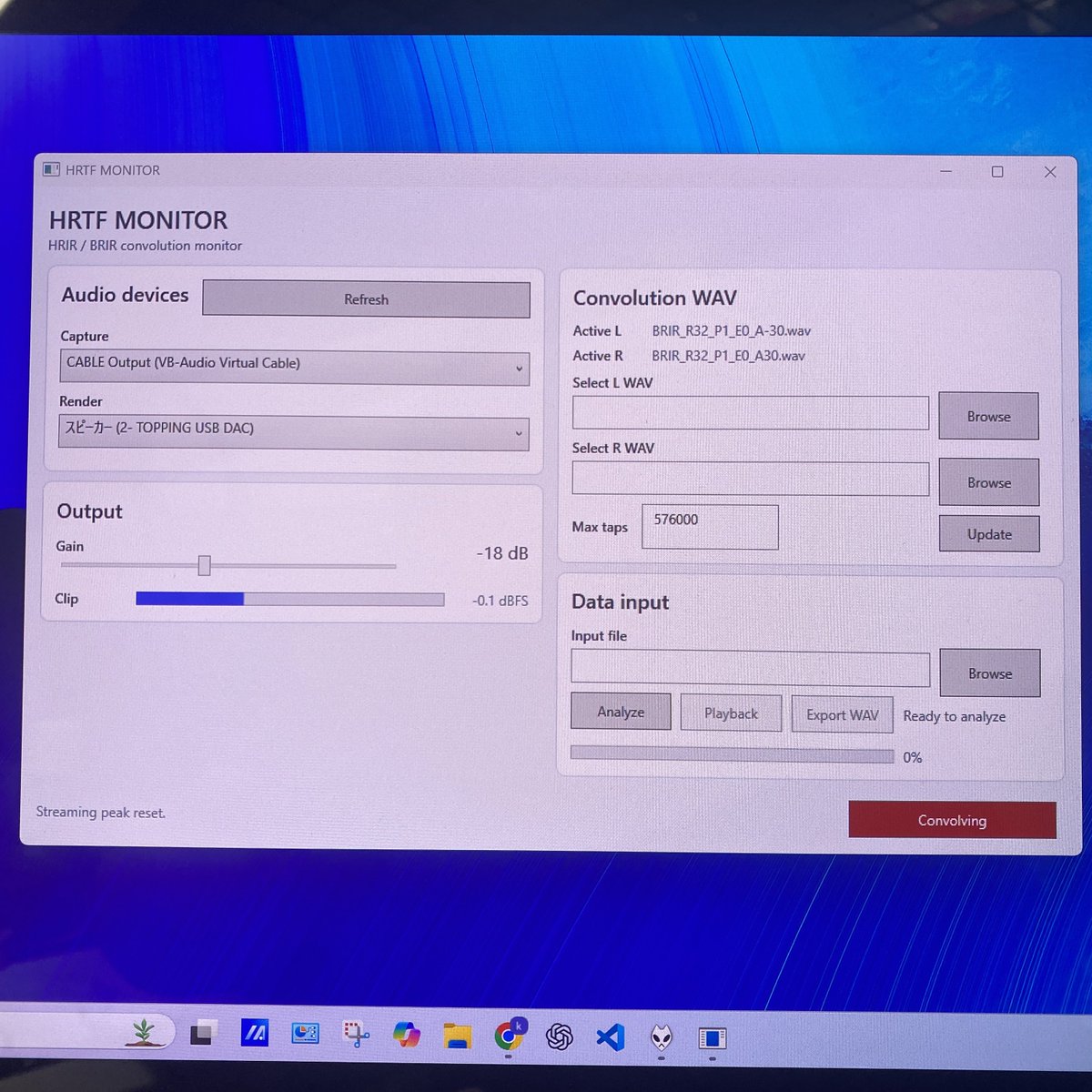Viewport: 1092px width, 1092px height.
Task: Open Copilot from the taskbar
Action: (407, 1035)
